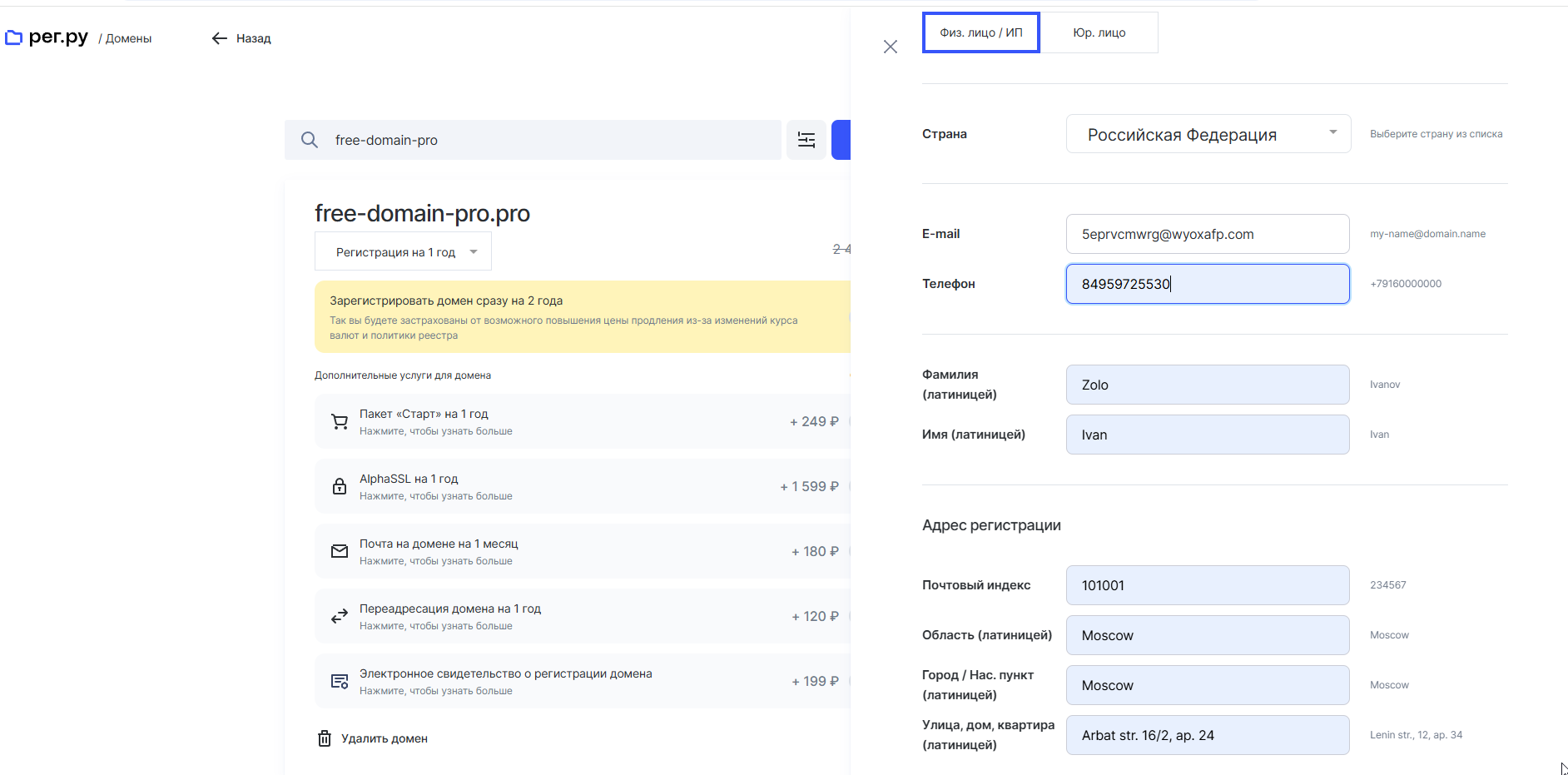Click the cart icon for Пакет «Старт»
Viewport: 1568px width, 775px height.
[x=340, y=422]
